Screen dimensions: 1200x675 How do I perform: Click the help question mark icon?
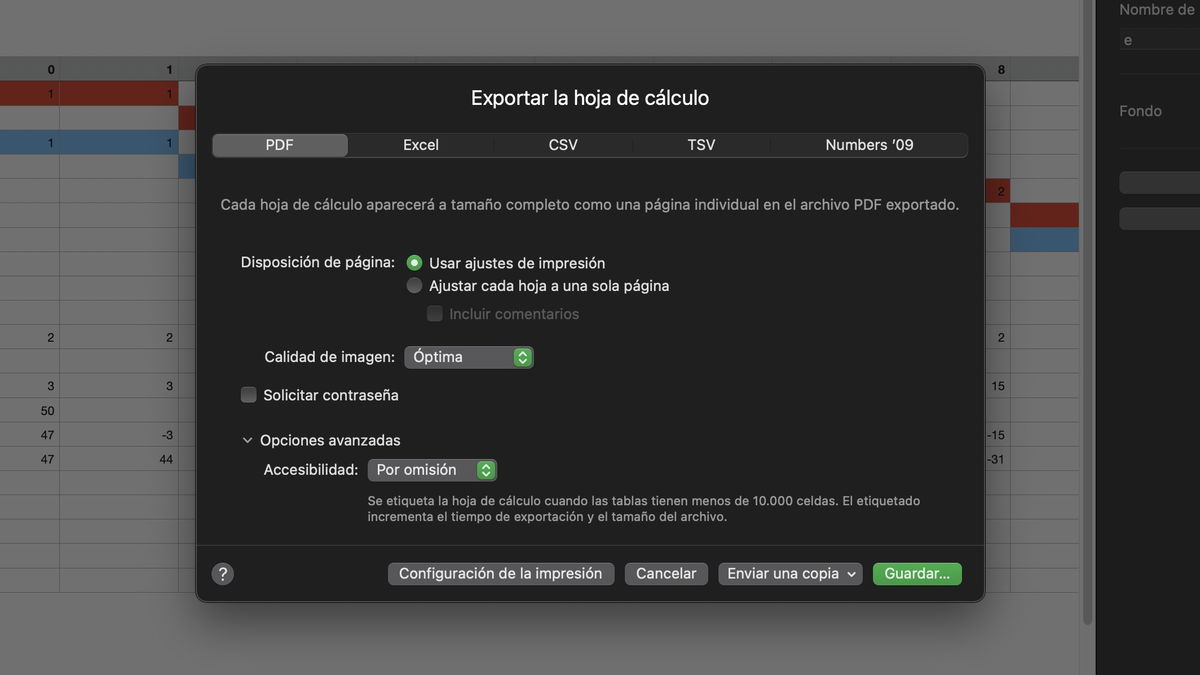pos(222,573)
